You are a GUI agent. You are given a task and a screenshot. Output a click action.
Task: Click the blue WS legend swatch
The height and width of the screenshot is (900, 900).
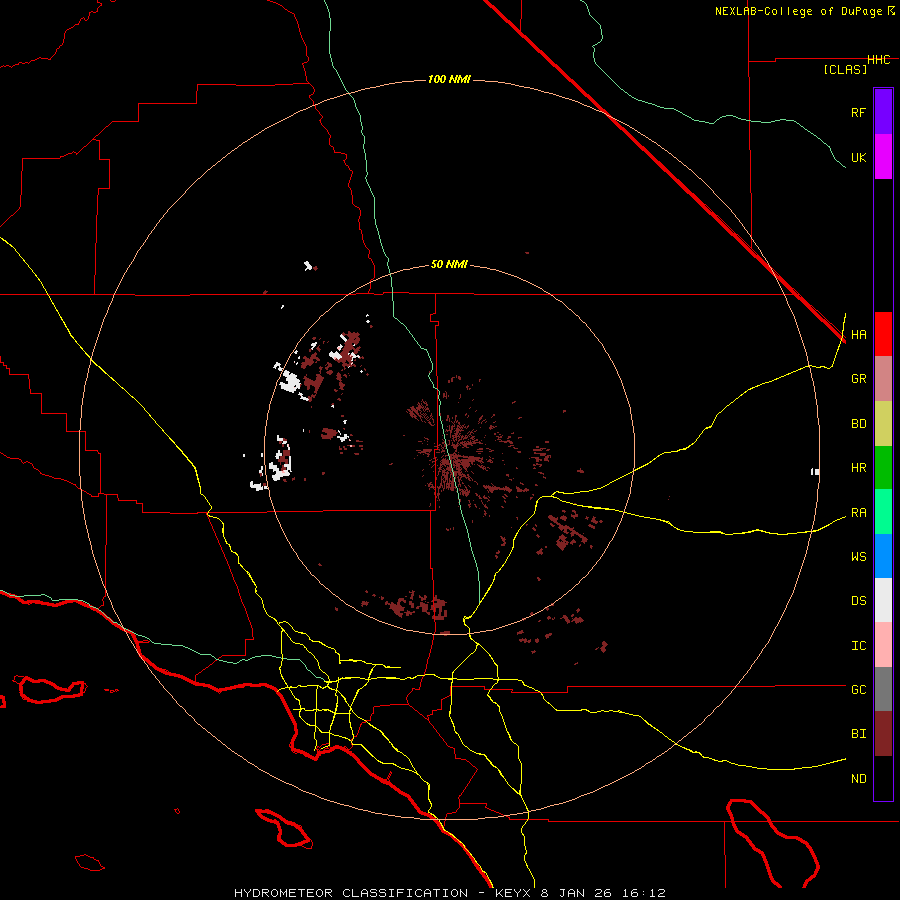(883, 556)
